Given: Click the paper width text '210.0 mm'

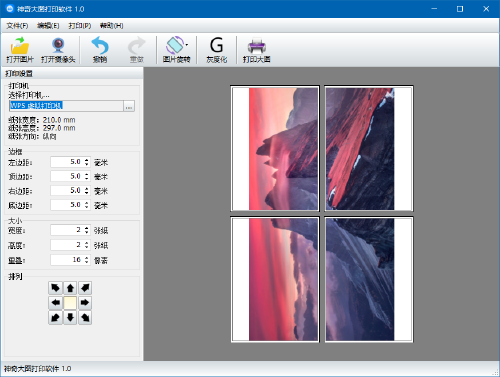Looking at the screenshot, I should (x=59, y=120).
